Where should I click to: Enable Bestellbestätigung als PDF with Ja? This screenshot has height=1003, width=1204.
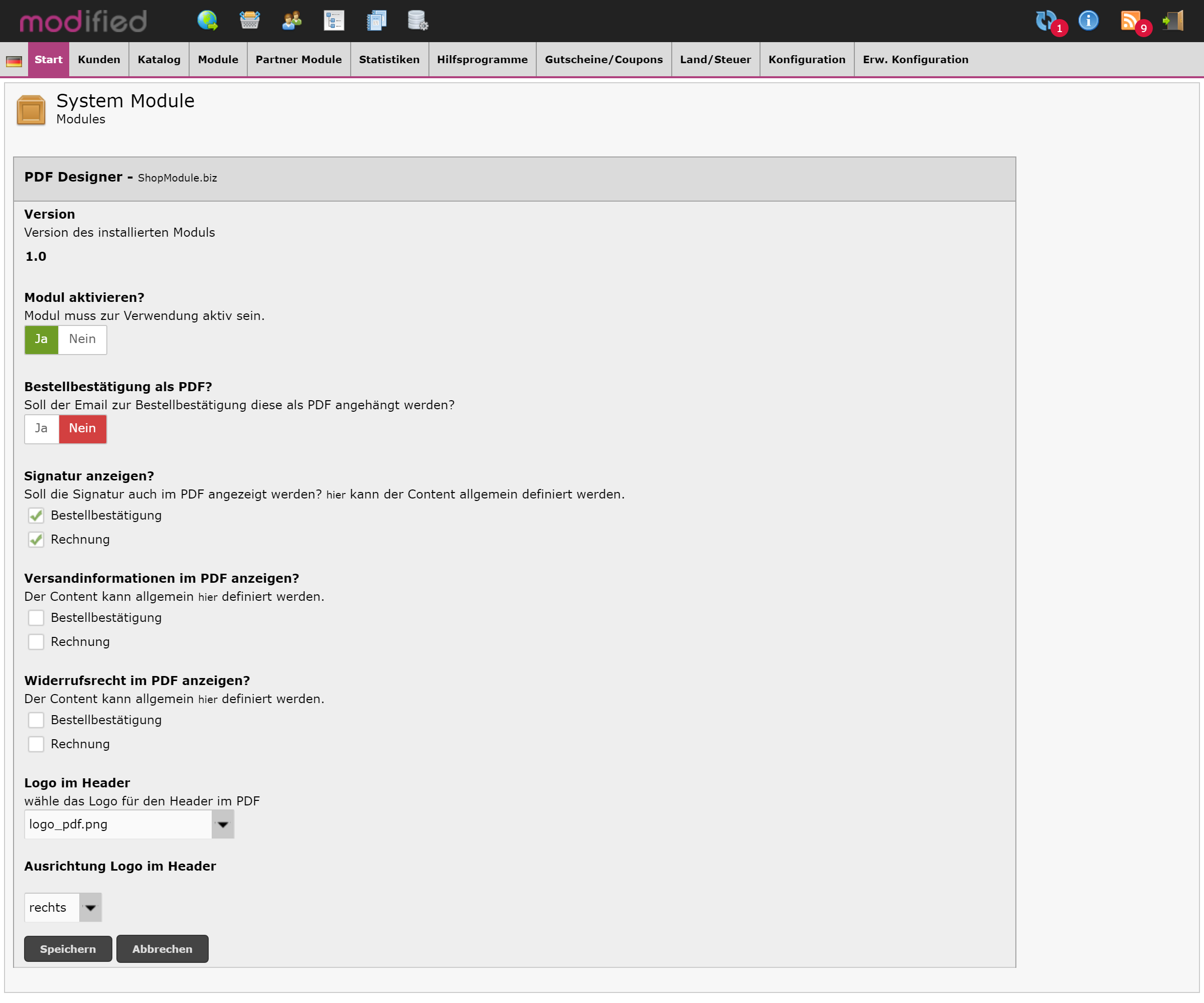pyautogui.click(x=41, y=429)
